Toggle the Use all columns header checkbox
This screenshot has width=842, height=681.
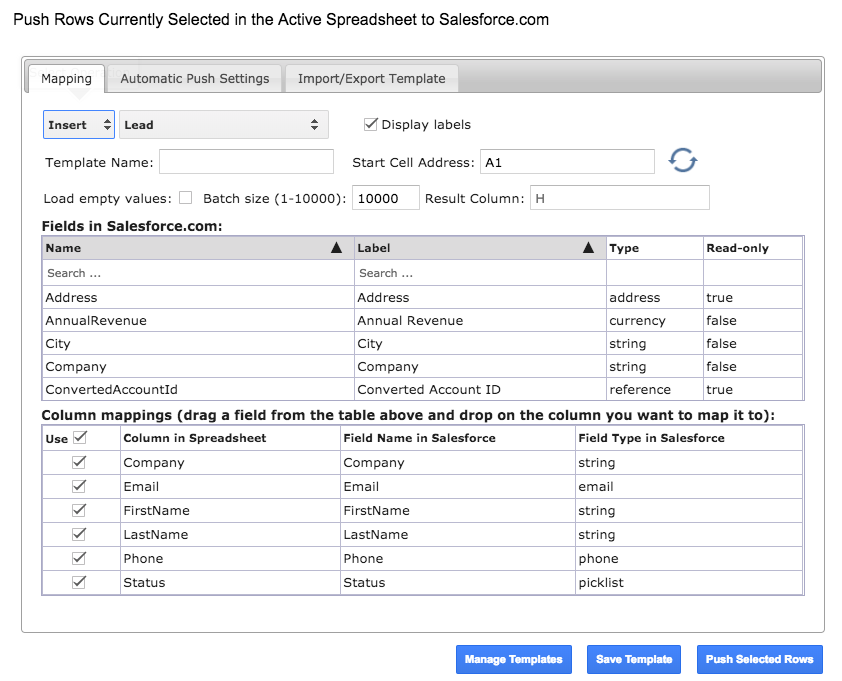pos(79,438)
